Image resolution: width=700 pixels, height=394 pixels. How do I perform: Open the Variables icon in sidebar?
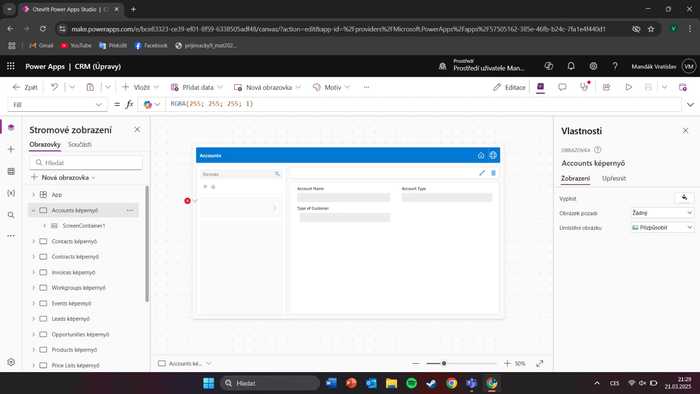tap(11, 193)
